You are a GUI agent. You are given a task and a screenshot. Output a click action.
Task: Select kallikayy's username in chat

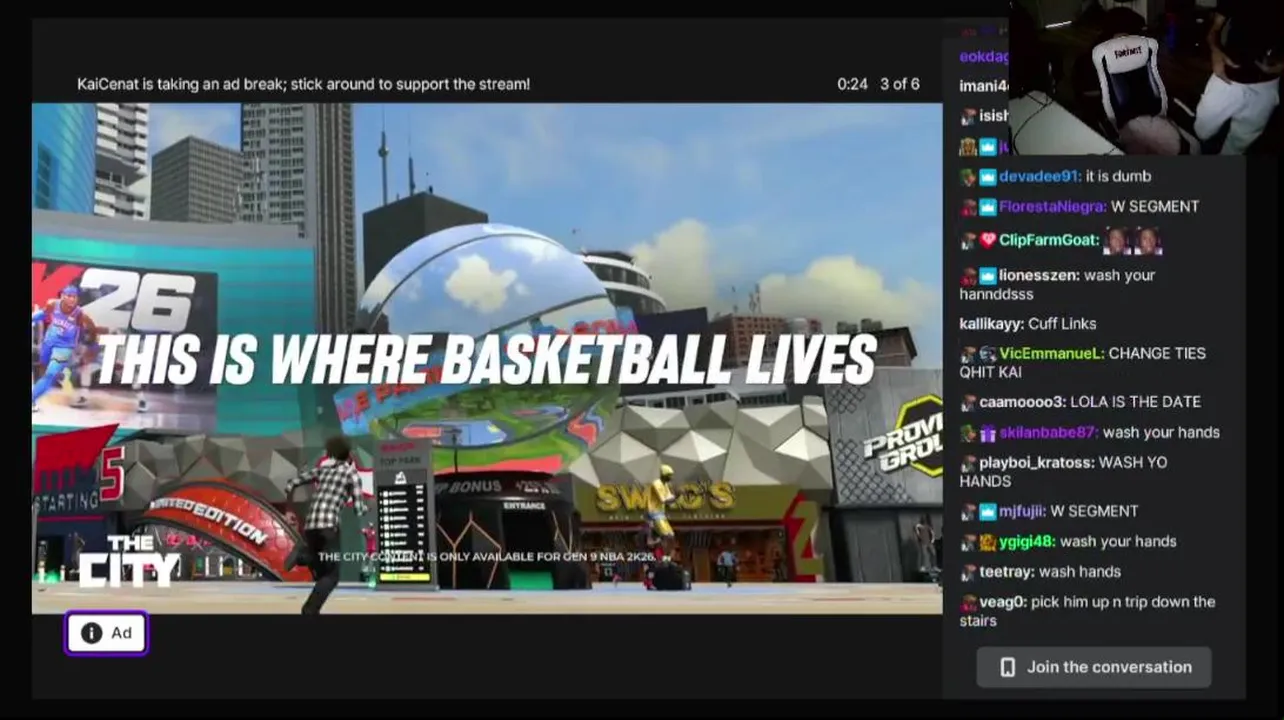(x=991, y=324)
